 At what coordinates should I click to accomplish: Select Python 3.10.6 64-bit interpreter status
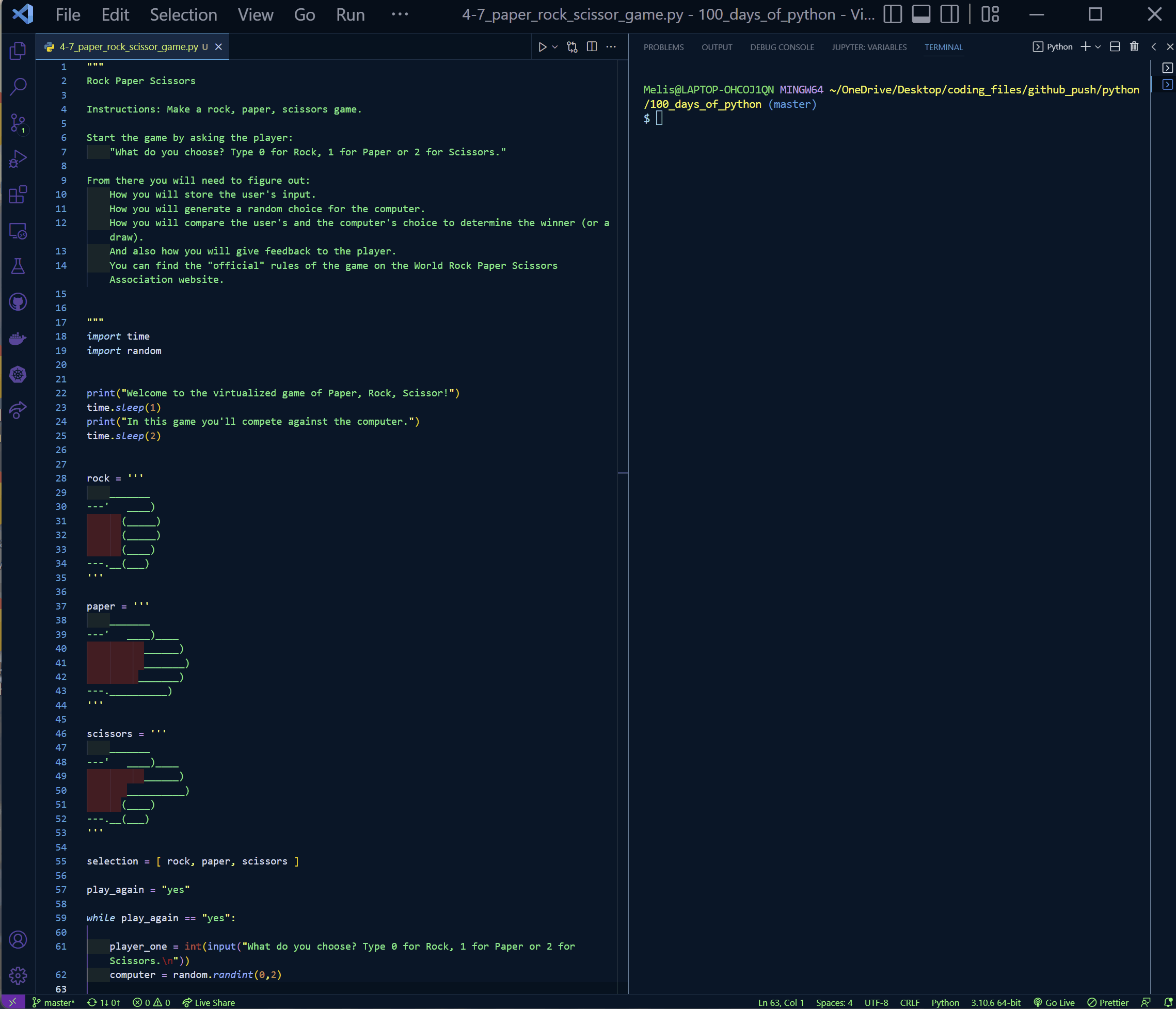[995, 1002]
